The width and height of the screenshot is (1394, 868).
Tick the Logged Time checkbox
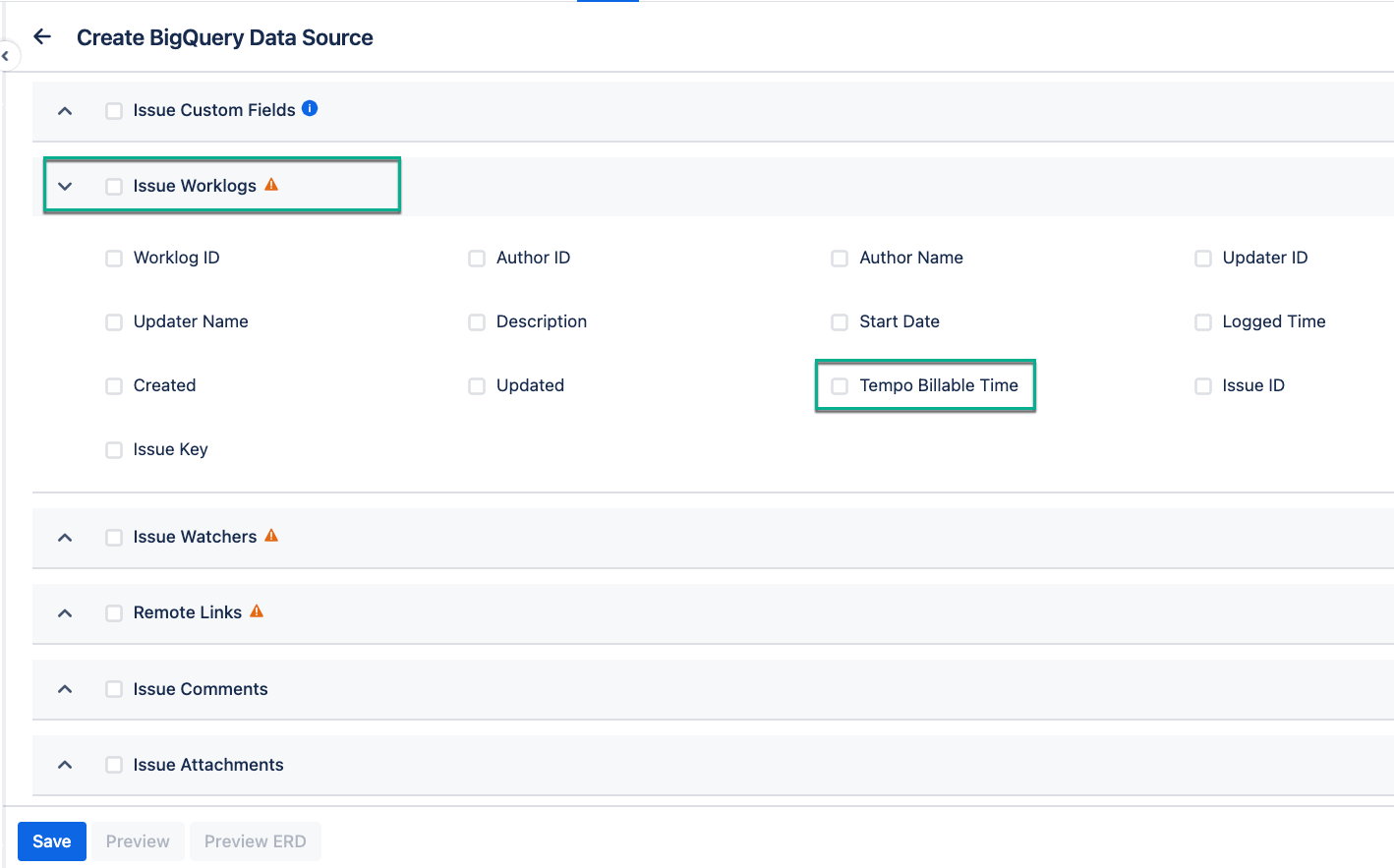point(1203,322)
